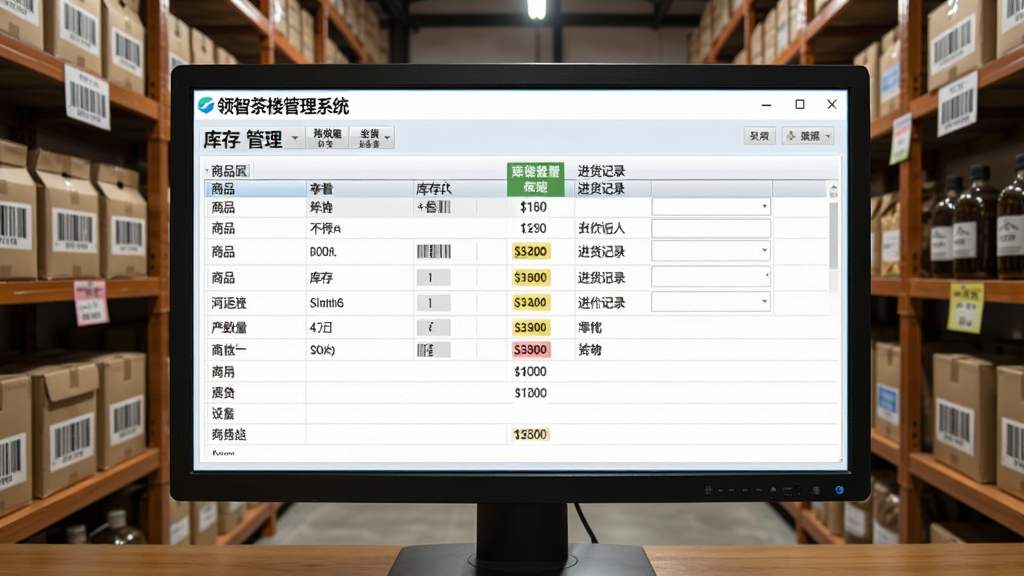The height and width of the screenshot is (576, 1024).
Task: Click the gray 1 cell in the Slntth6 row
Action: (x=433, y=303)
